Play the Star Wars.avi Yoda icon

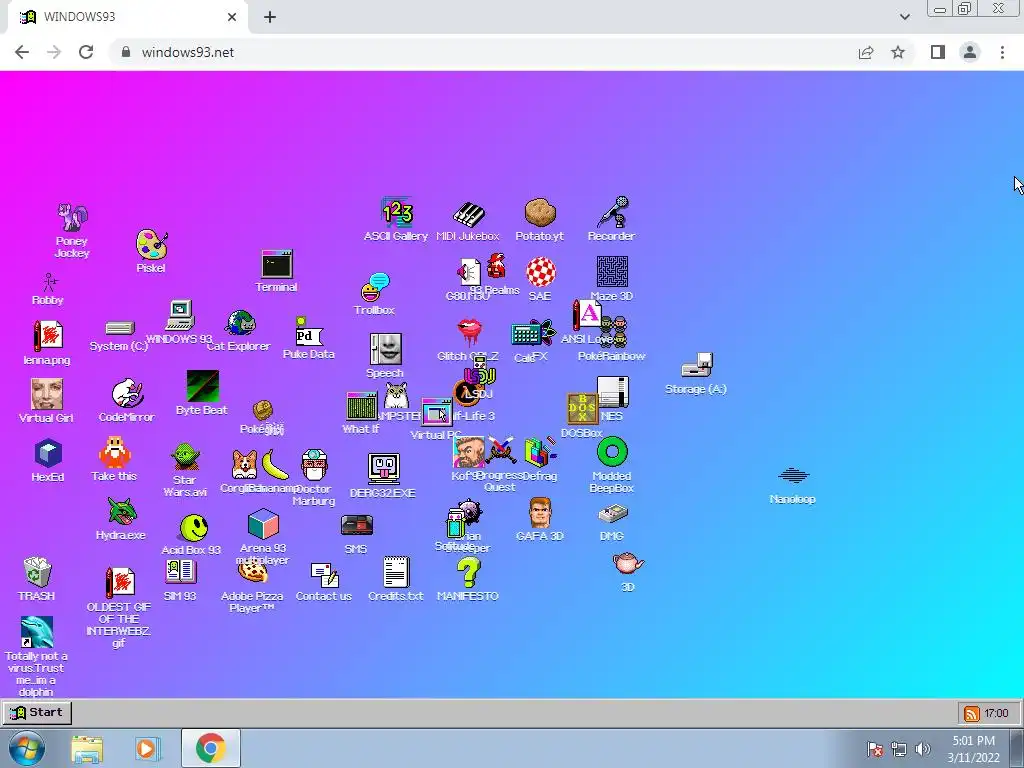click(185, 457)
